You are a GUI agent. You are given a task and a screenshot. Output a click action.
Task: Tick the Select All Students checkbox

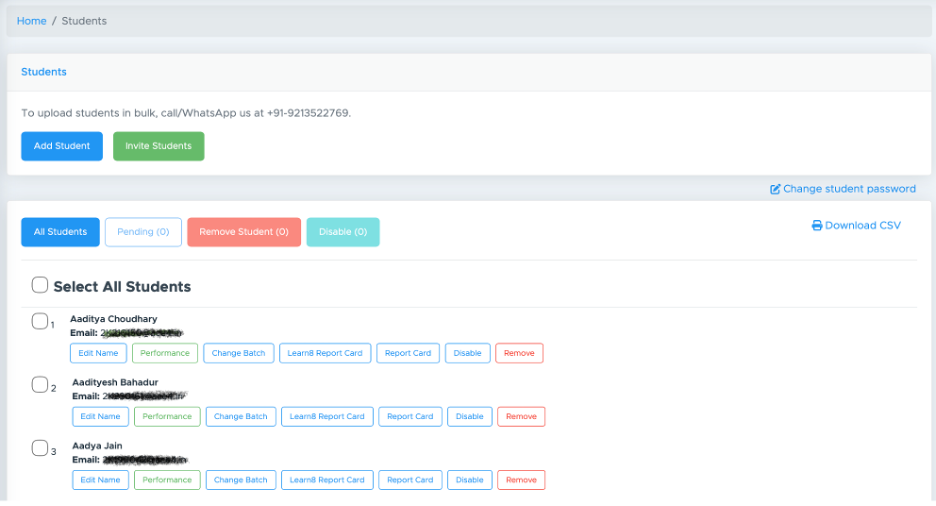[40, 285]
